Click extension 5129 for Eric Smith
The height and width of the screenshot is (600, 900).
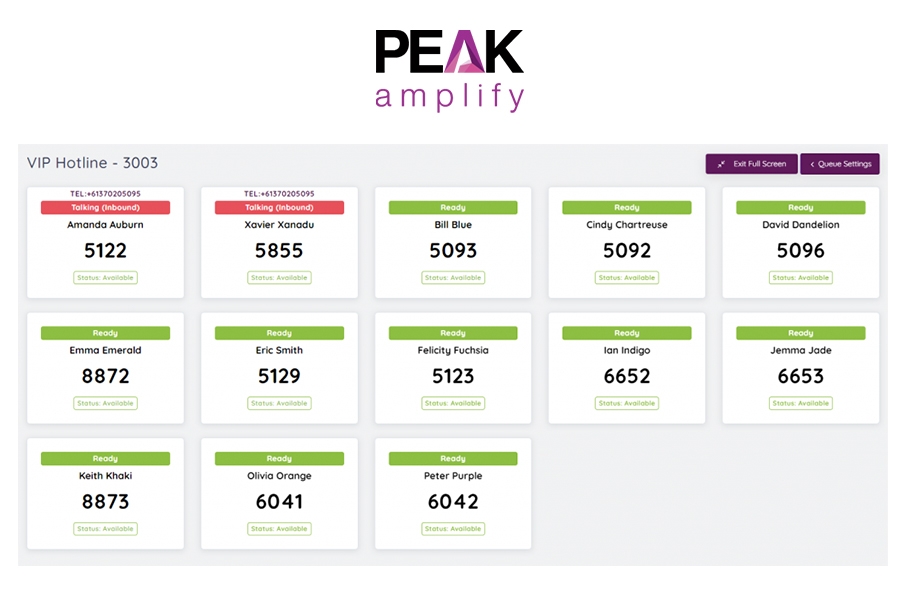[x=280, y=376]
